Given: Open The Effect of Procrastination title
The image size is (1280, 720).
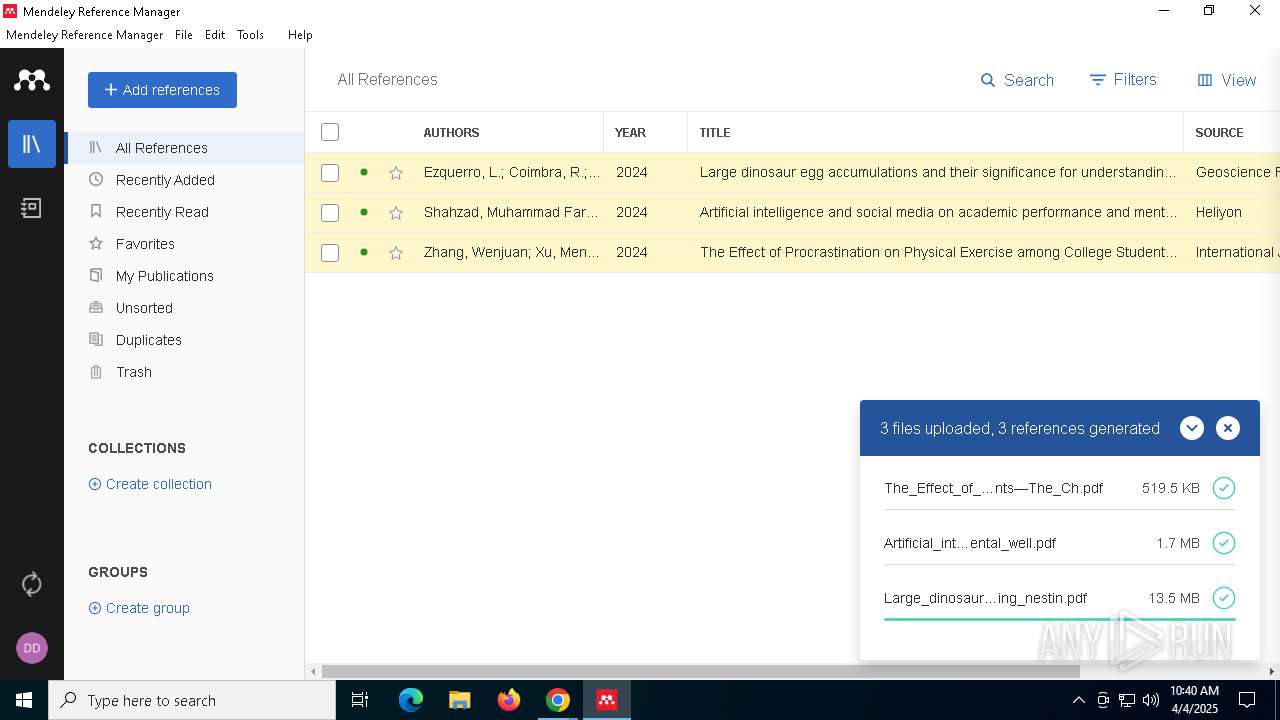Looking at the screenshot, I should click(938, 252).
